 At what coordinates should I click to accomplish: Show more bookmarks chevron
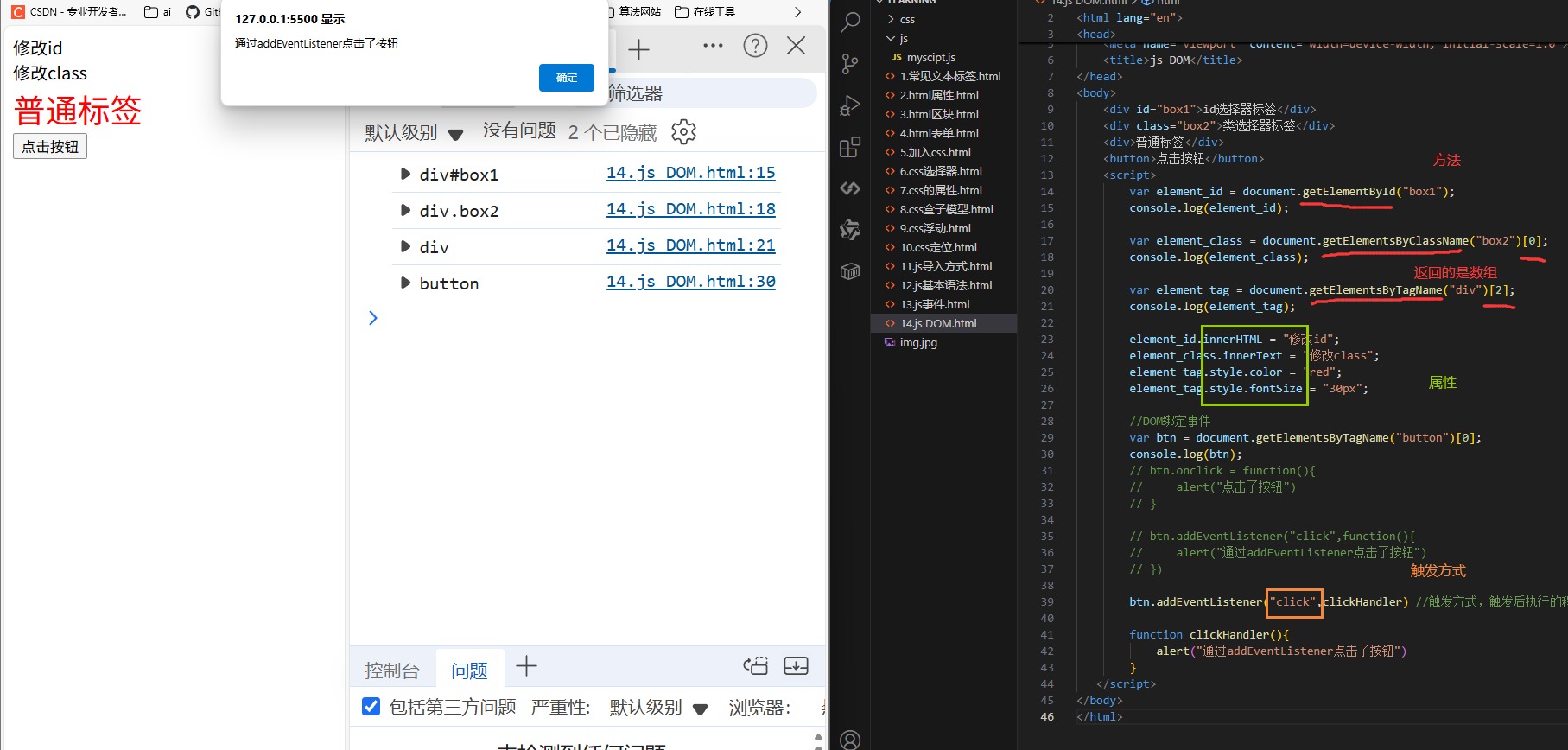(x=797, y=12)
